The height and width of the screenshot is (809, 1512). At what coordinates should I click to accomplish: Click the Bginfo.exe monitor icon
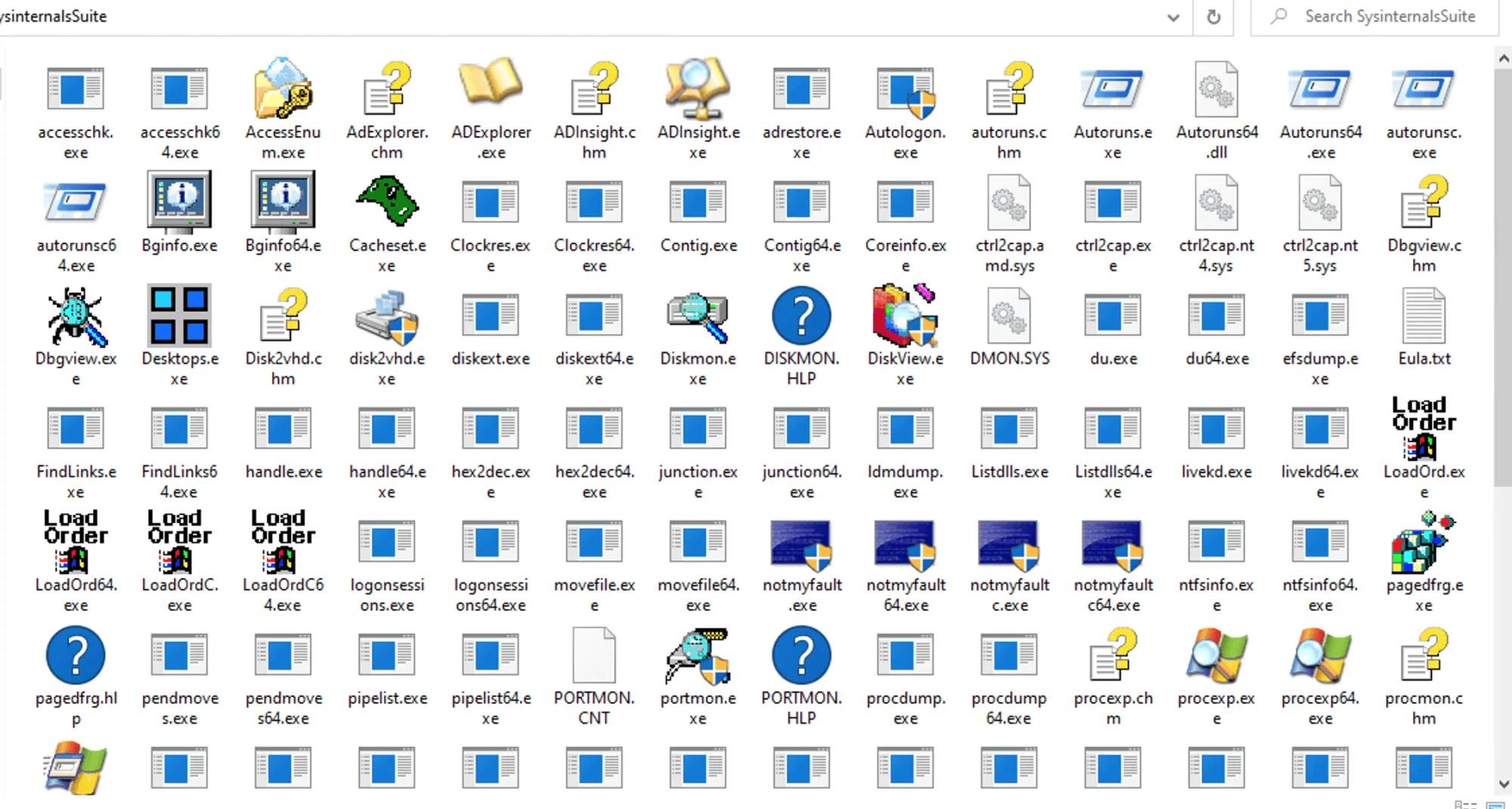179,200
